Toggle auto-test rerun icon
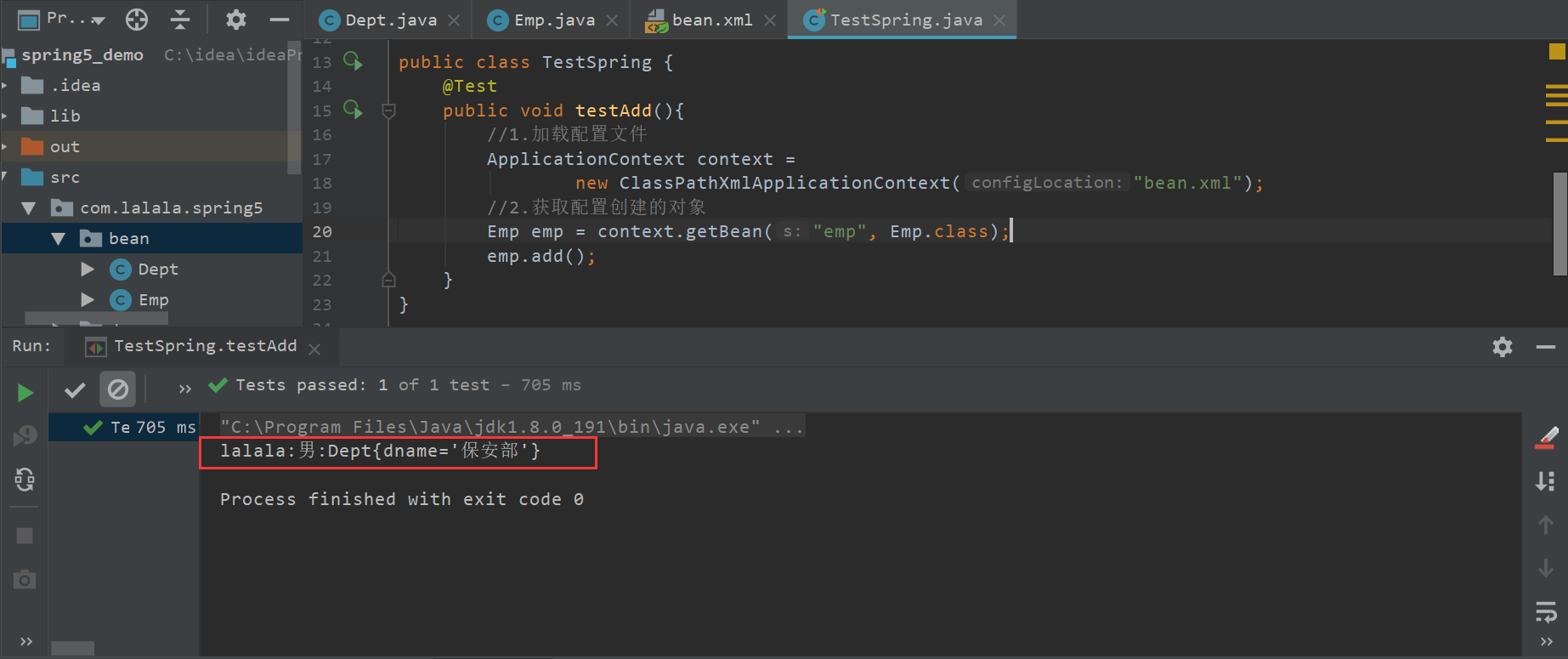Viewport: 1568px width, 659px height. [x=25, y=480]
